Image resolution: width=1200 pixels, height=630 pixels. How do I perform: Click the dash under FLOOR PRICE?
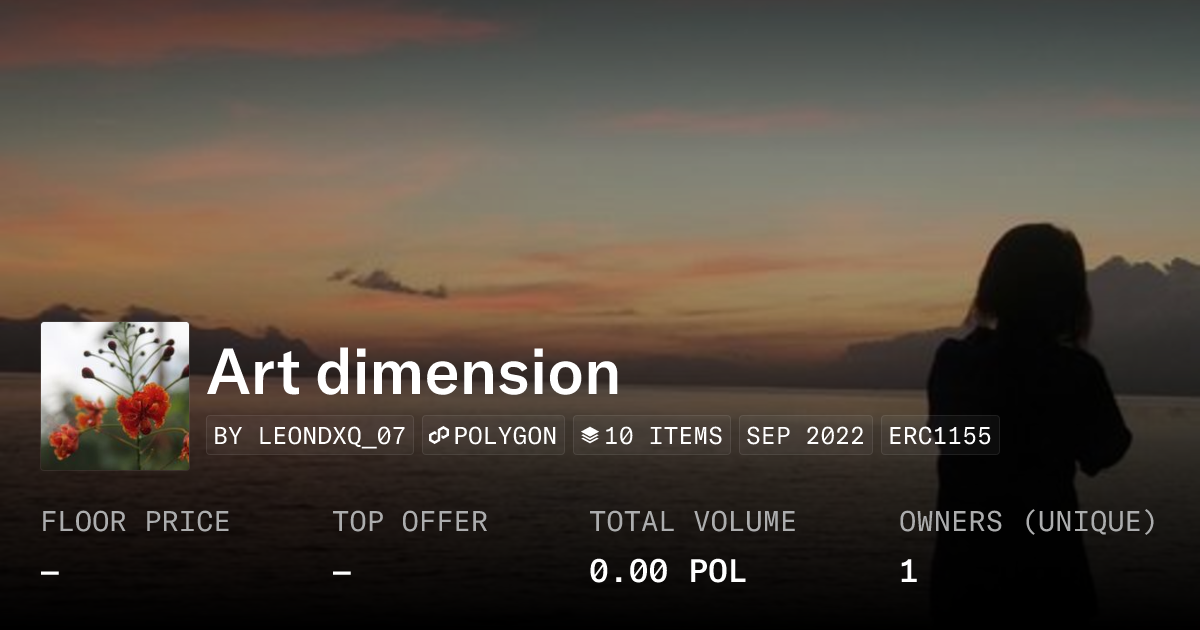pos(47,572)
